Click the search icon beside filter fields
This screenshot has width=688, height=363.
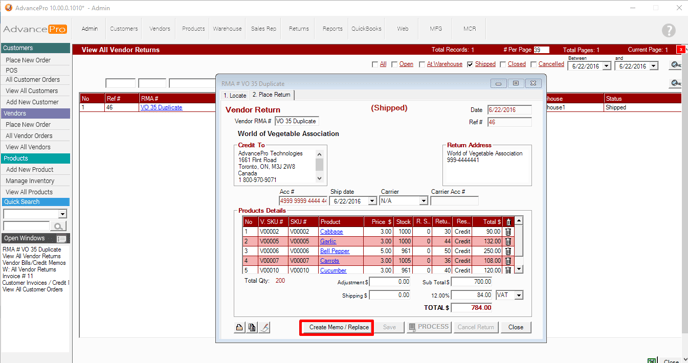[675, 83]
